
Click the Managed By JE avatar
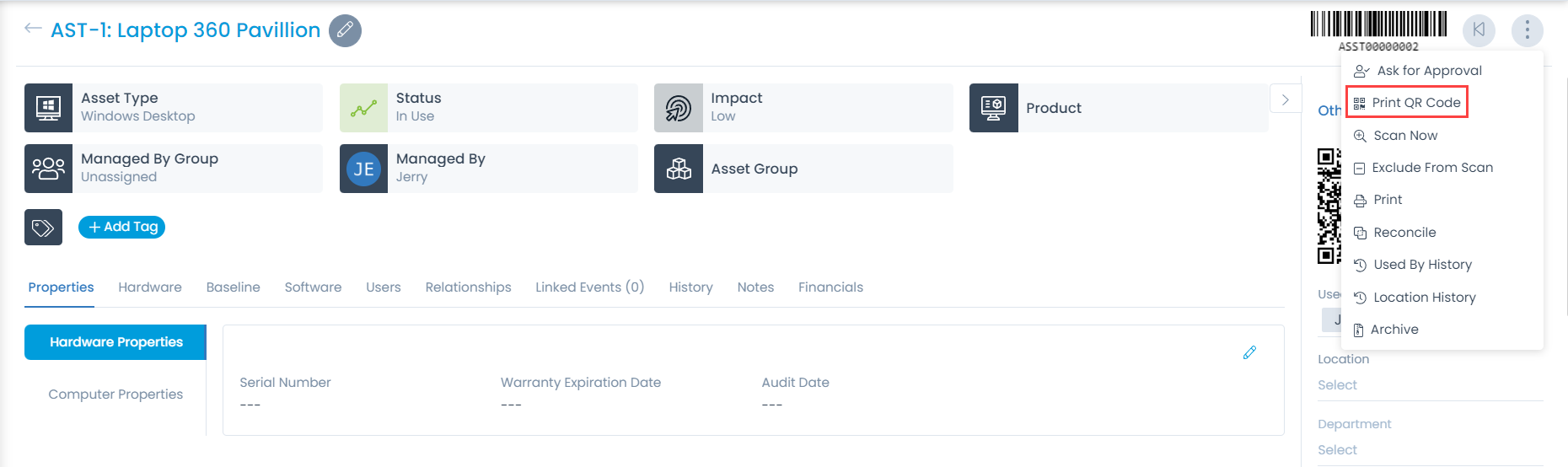tap(363, 169)
